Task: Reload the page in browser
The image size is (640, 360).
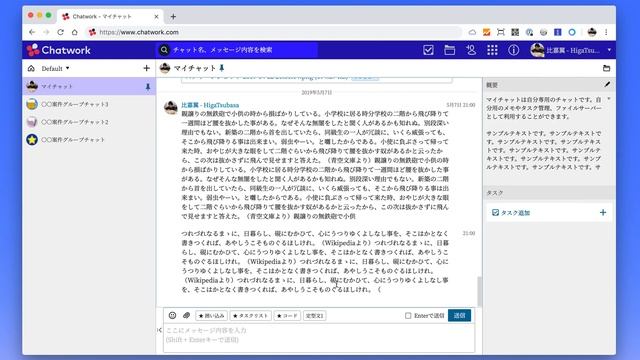Action: click(60, 32)
